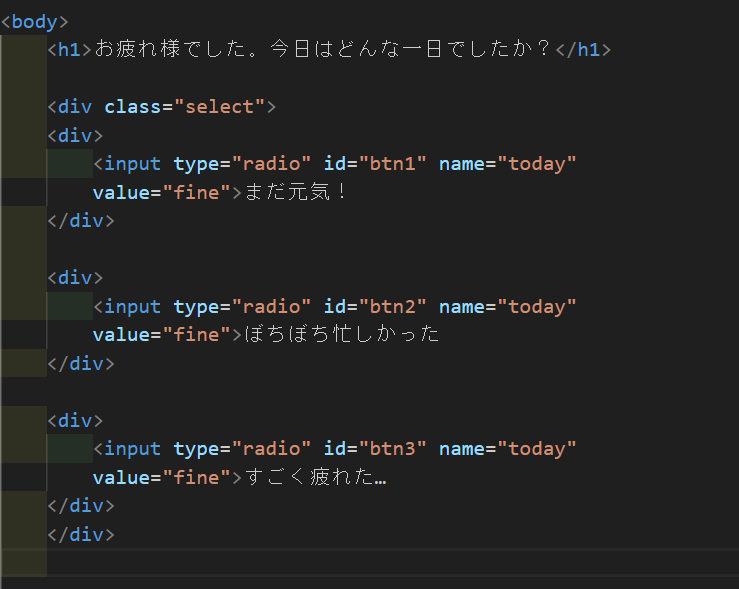Click value="fine" before すごく疲れた…
739x589 pixels.
point(162,478)
